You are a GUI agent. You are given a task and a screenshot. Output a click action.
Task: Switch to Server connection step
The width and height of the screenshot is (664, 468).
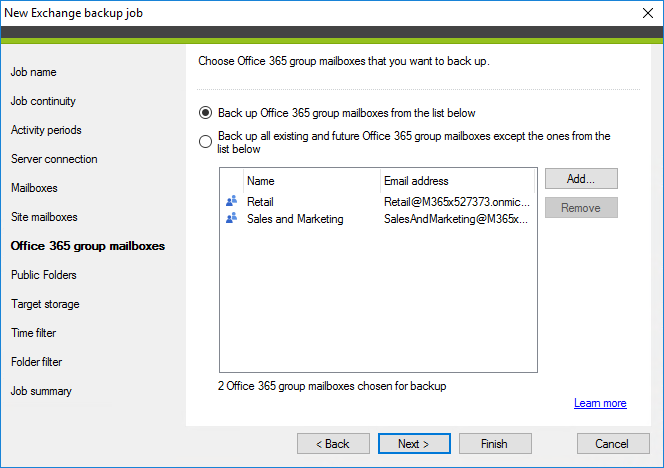[x=54, y=159]
